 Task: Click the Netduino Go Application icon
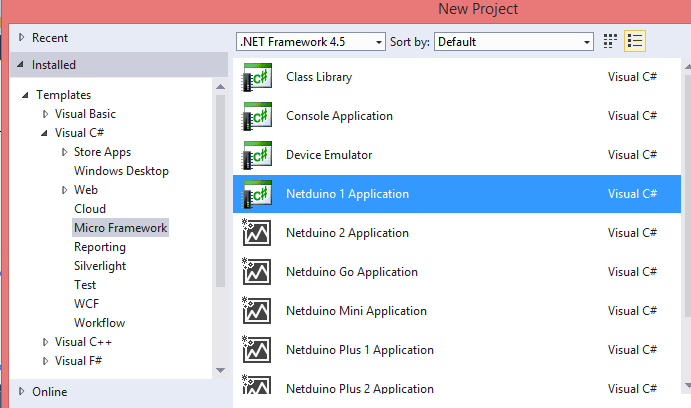click(256, 272)
